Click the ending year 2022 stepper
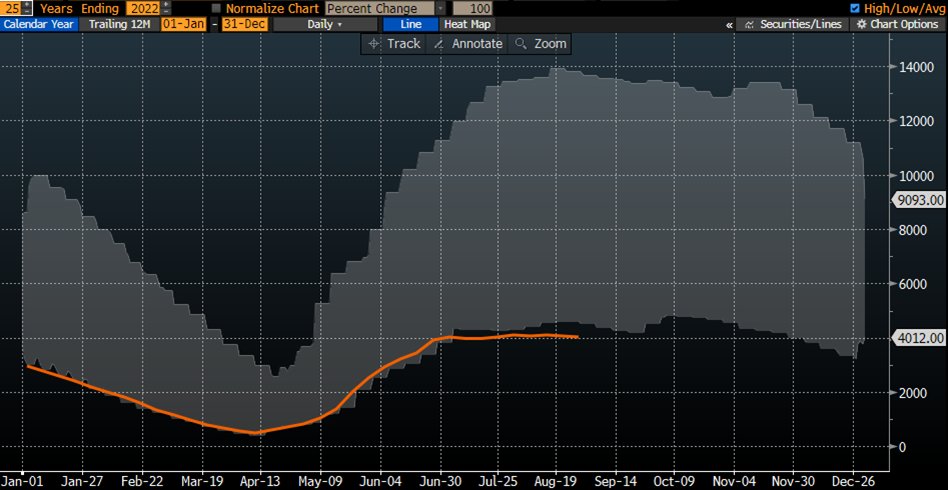This screenshot has width=948, height=490. pyautogui.click(x=166, y=8)
